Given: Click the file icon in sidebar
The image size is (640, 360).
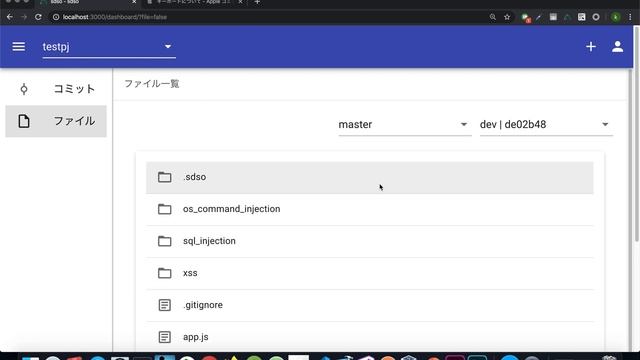Looking at the screenshot, I should pyautogui.click(x=24, y=121).
